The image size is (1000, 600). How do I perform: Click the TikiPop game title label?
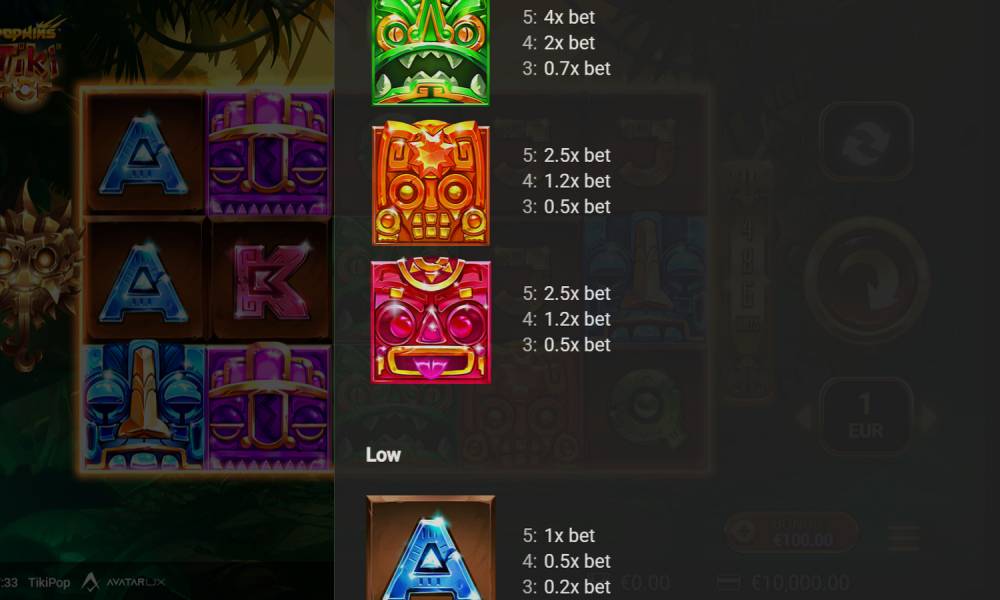(49, 583)
